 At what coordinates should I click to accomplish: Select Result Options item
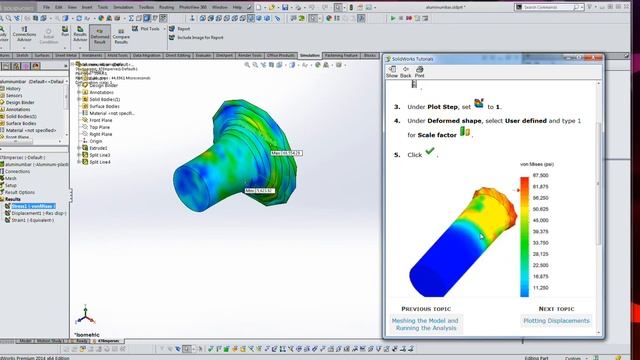point(19,192)
